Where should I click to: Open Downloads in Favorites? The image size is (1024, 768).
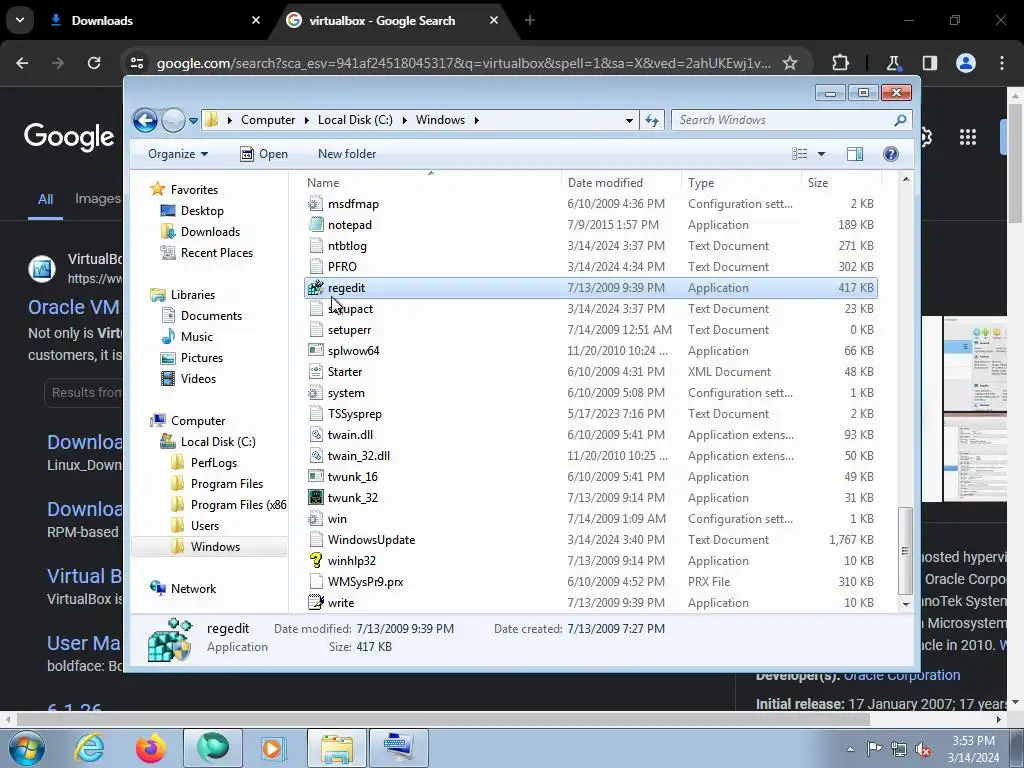200,232
